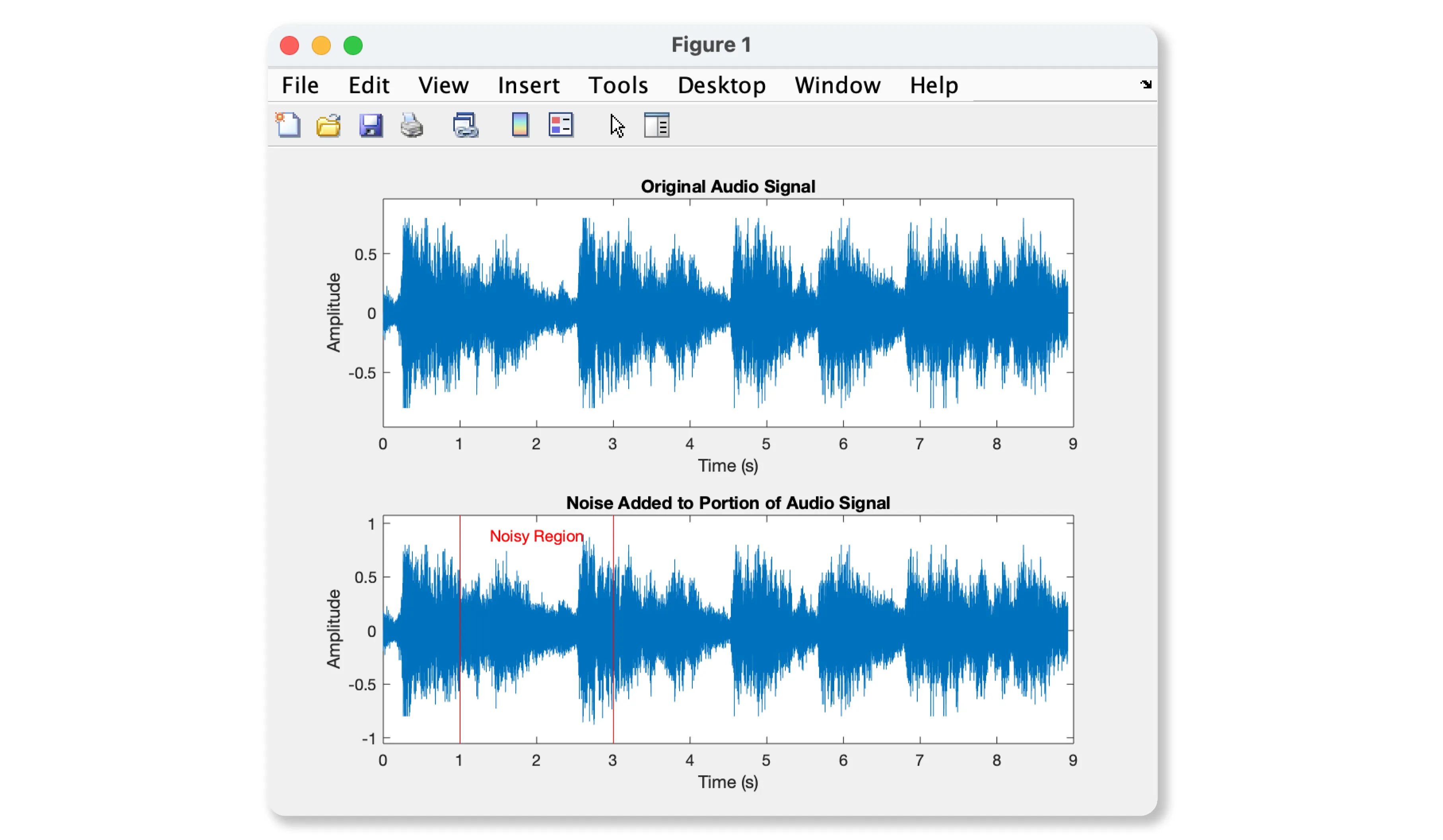The height and width of the screenshot is (840, 1443).
Task: Open the Property Inspector panel icon
Action: (x=656, y=125)
